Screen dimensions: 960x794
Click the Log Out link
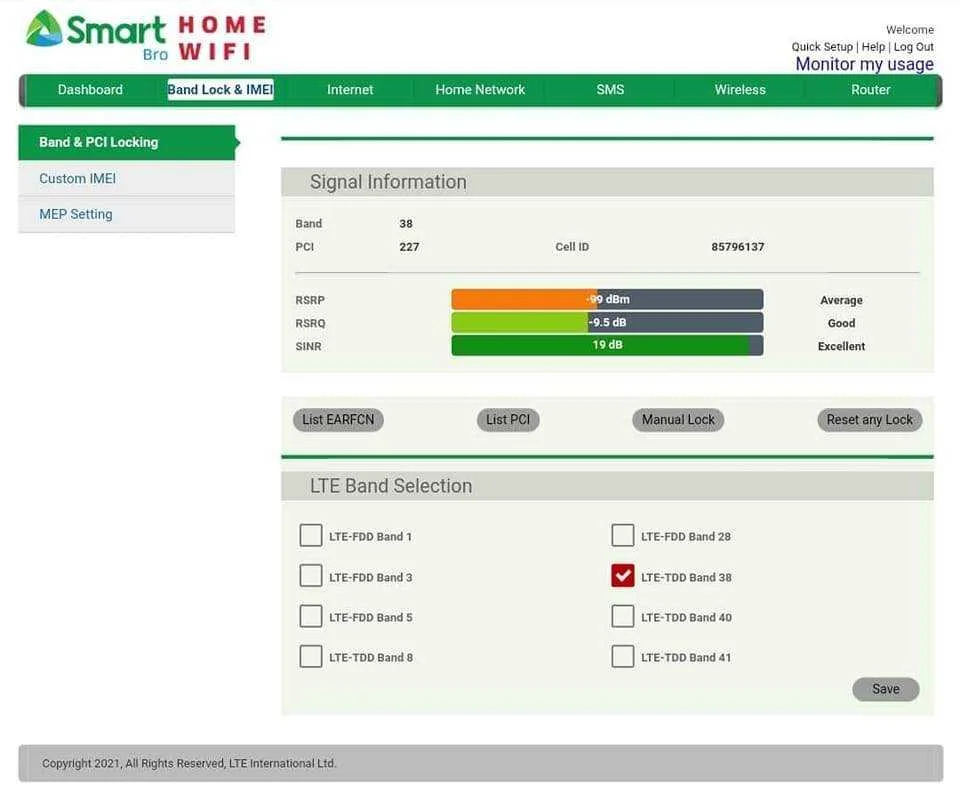click(913, 47)
